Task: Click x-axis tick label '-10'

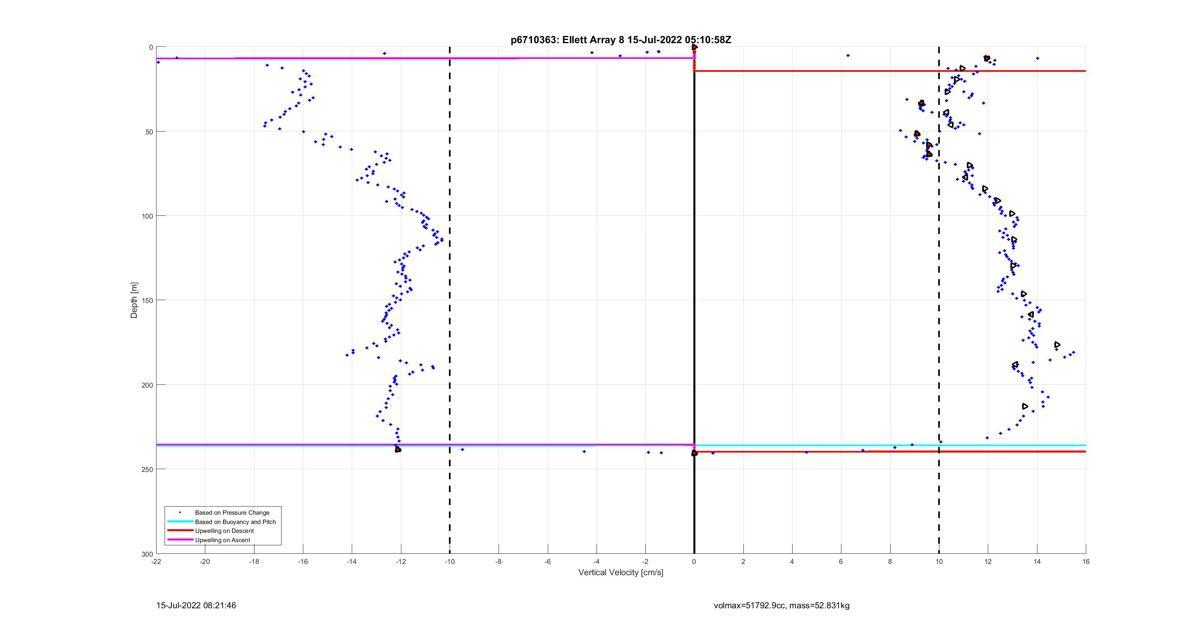Action: [450, 561]
